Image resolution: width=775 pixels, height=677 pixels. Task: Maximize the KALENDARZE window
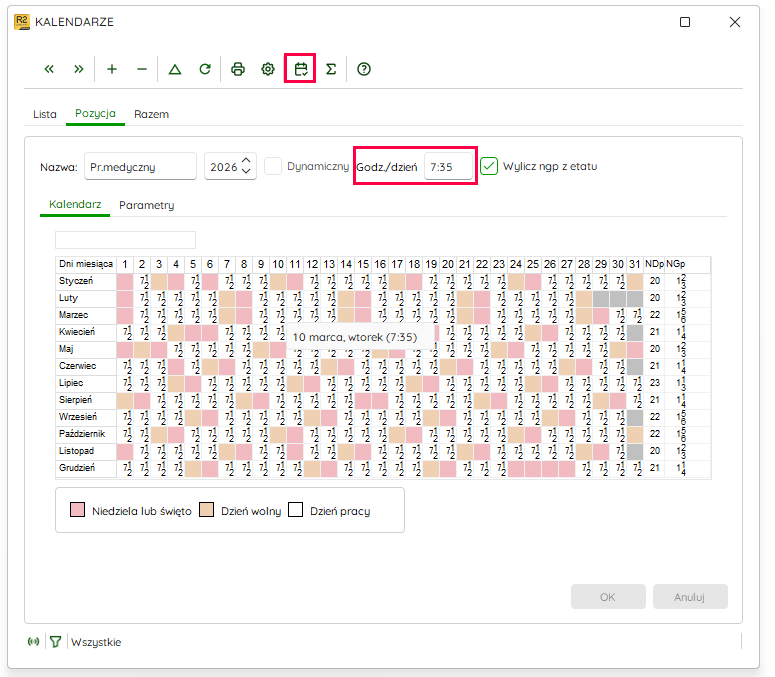pos(685,22)
